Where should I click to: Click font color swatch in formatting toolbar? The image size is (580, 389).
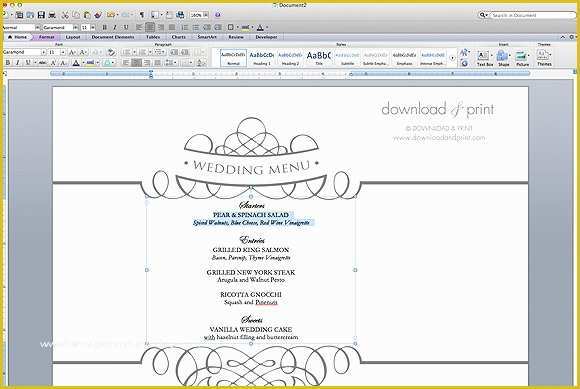click(x=260, y=27)
